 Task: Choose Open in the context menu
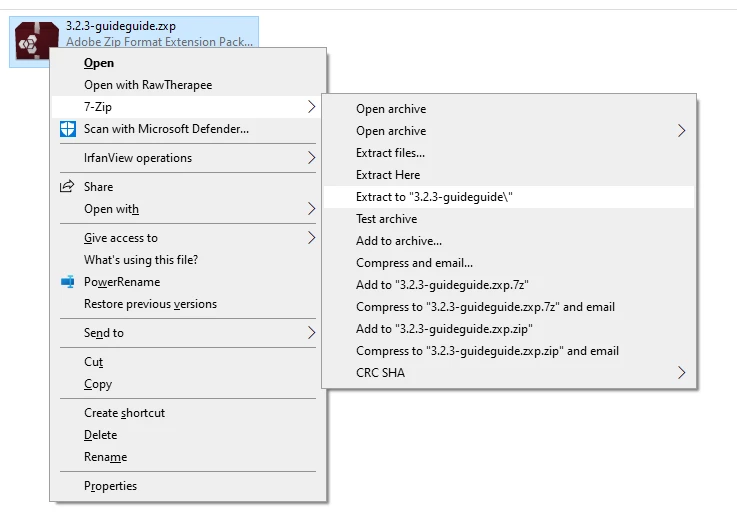coord(188,63)
